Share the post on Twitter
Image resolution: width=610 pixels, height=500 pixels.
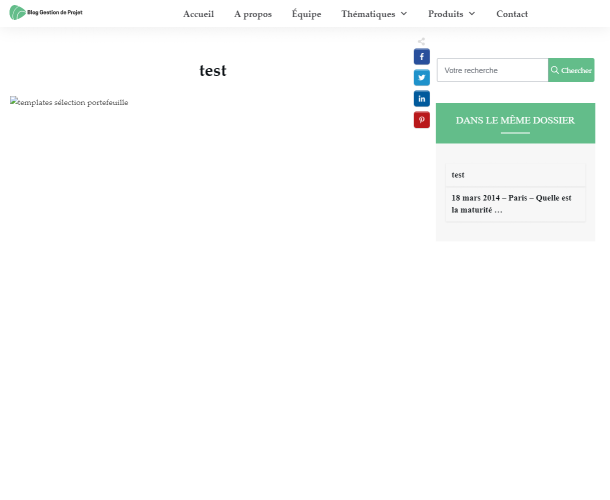(422, 78)
